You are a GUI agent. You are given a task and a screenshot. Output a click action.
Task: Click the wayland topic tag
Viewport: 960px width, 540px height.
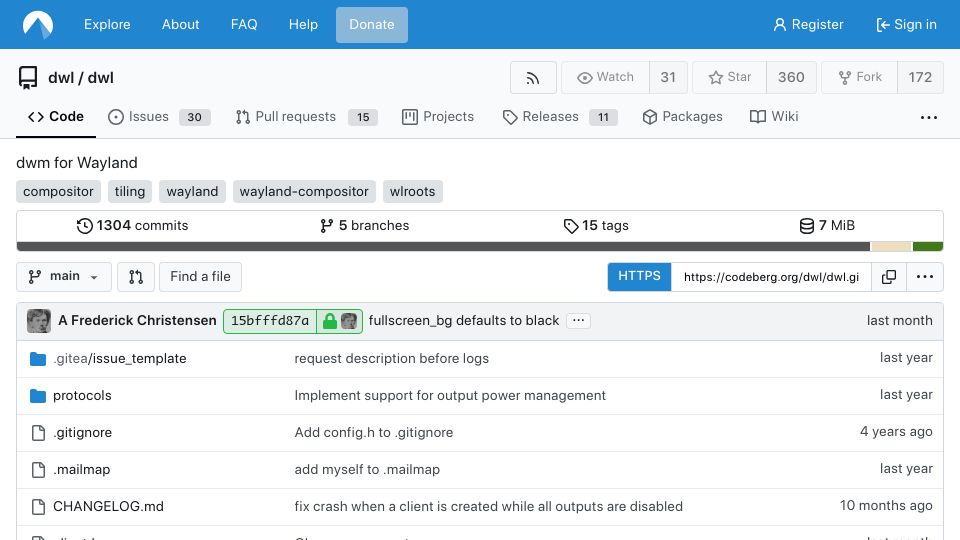point(192,192)
